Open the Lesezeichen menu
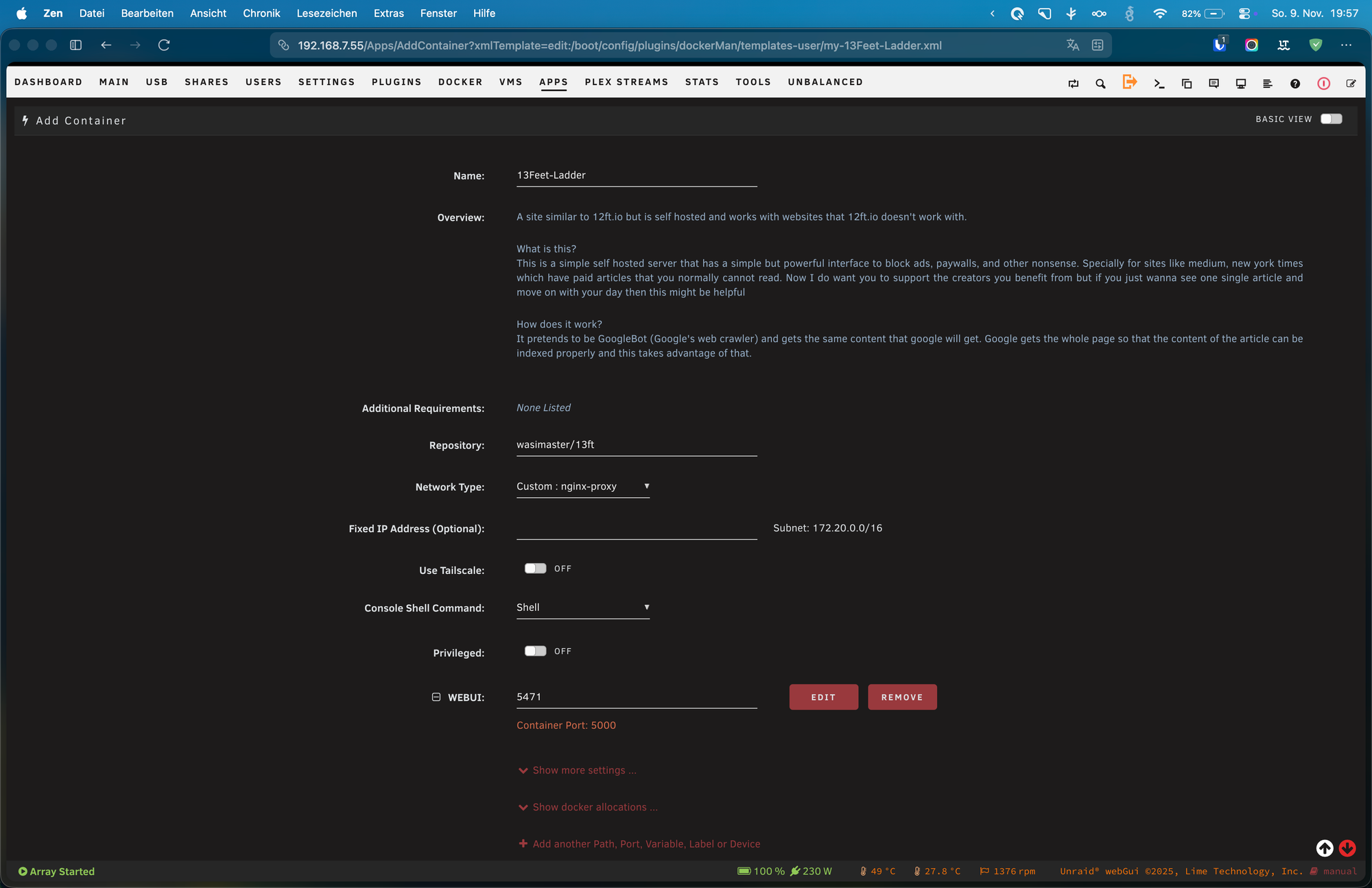The height and width of the screenshot is (888, 1372). point(327,13)
